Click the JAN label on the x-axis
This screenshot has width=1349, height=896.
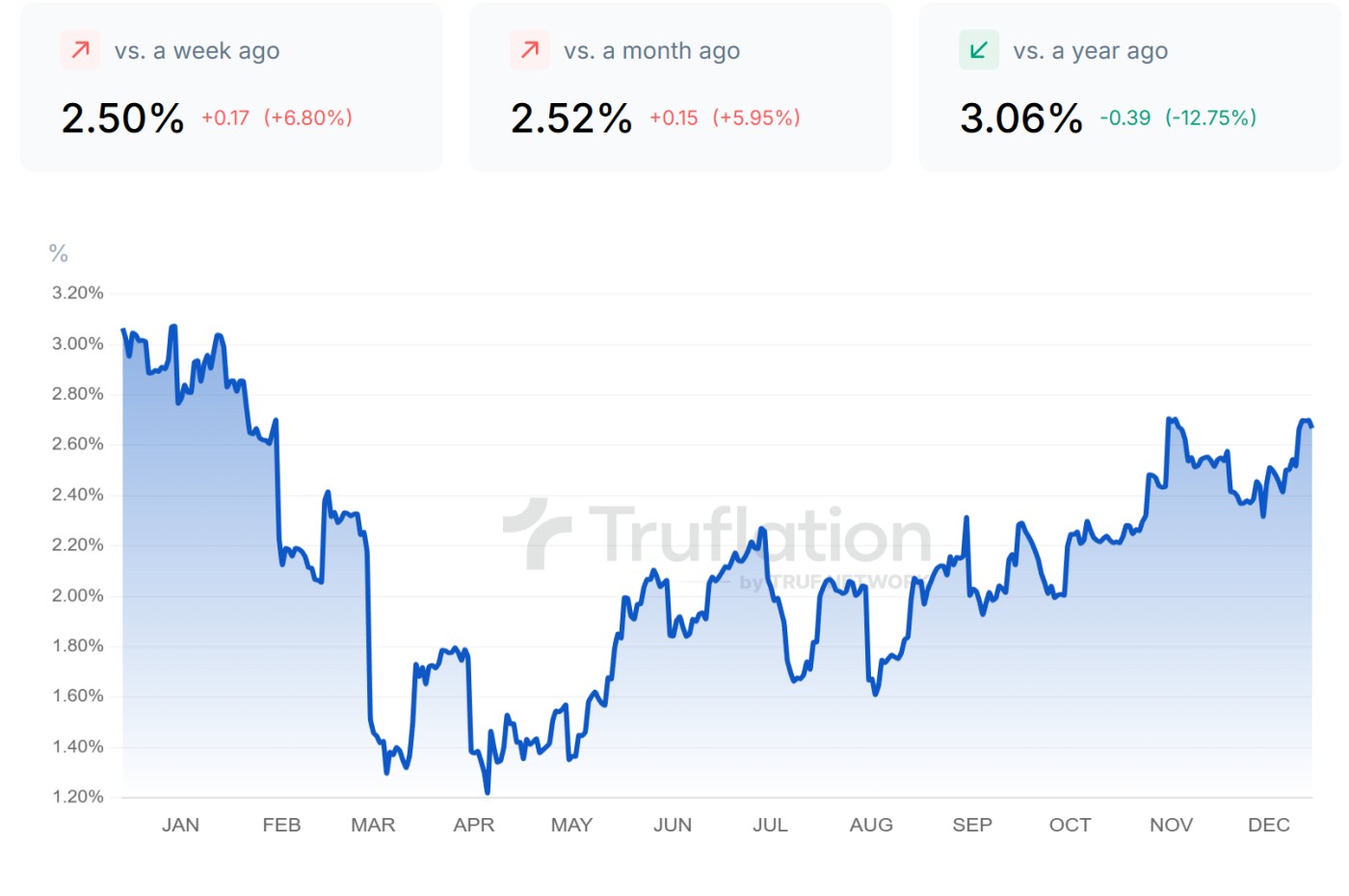point(180,825)
